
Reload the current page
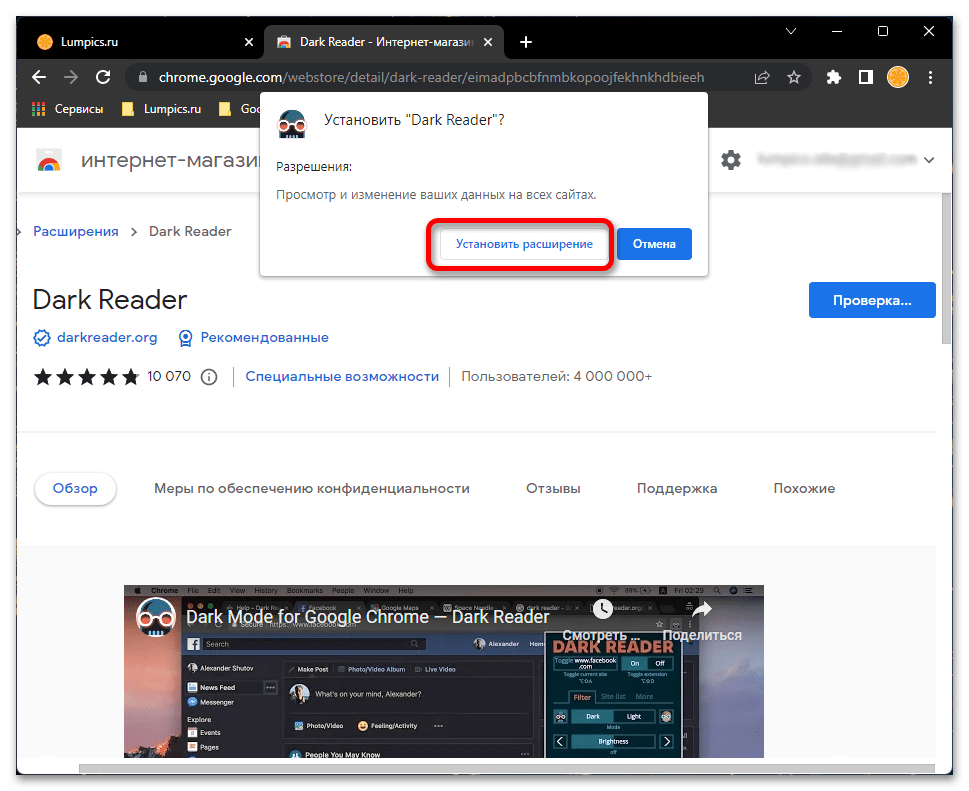coord(103,77)
